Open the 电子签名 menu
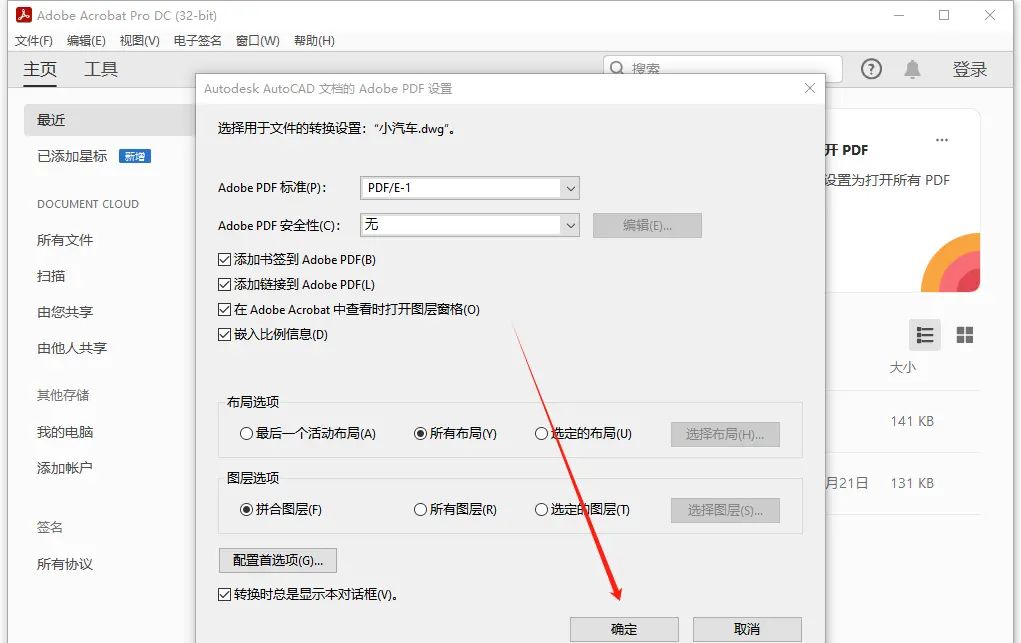Viewport: 1021px width, 643px height. [197, 40]
